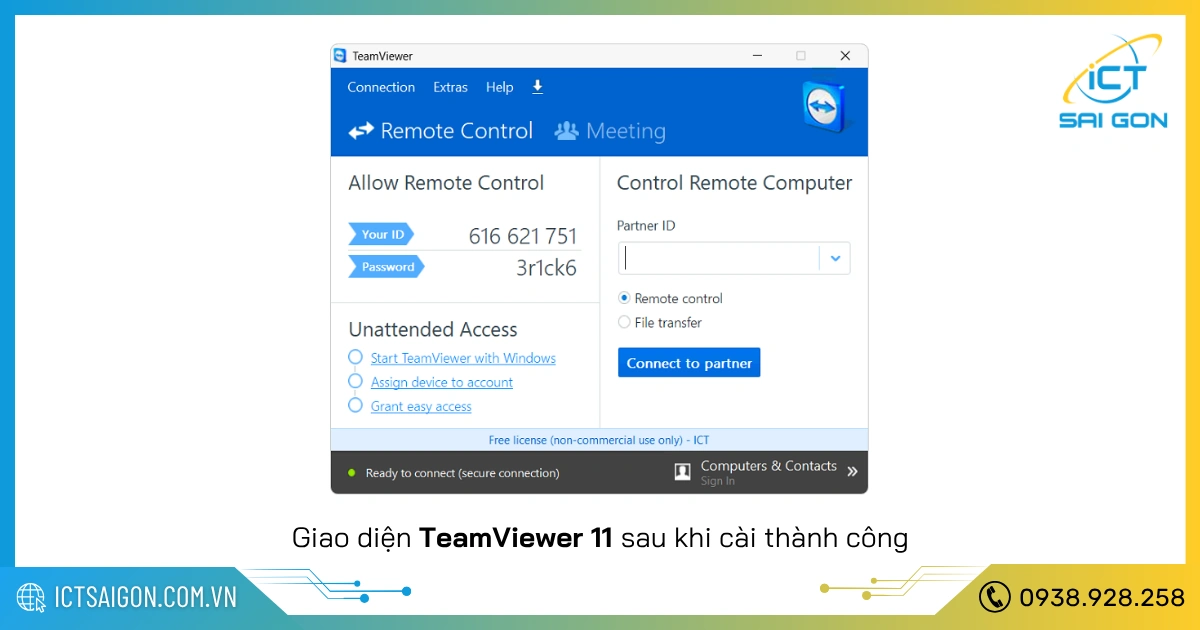This screenshot has height=630, width=1200.
Task: Select the File transfer radio option
Action: tap(660, 322)
